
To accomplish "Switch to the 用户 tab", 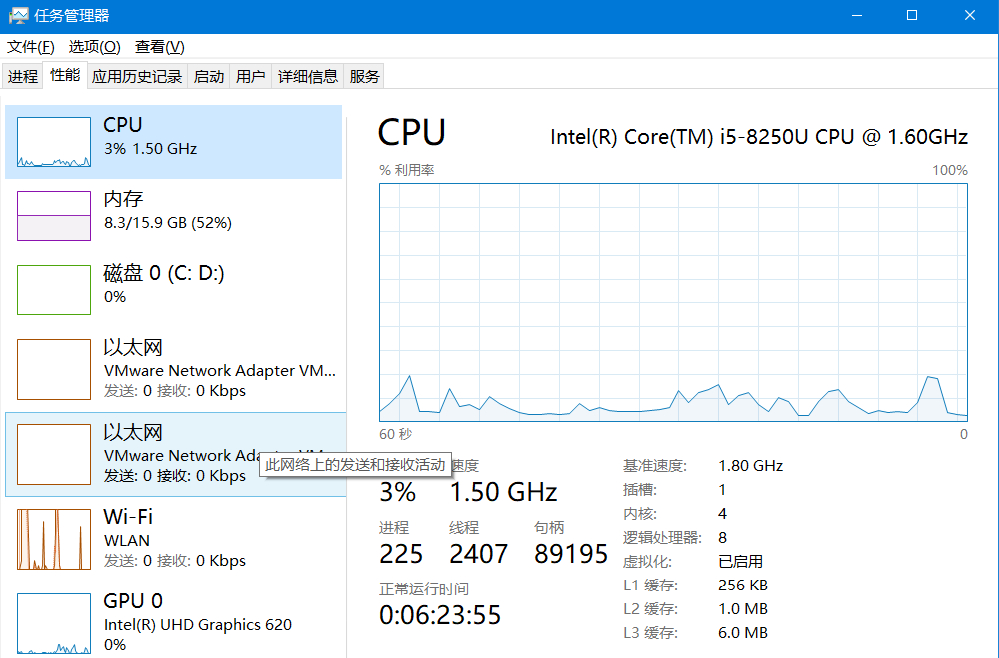I will tap(251, 77).
